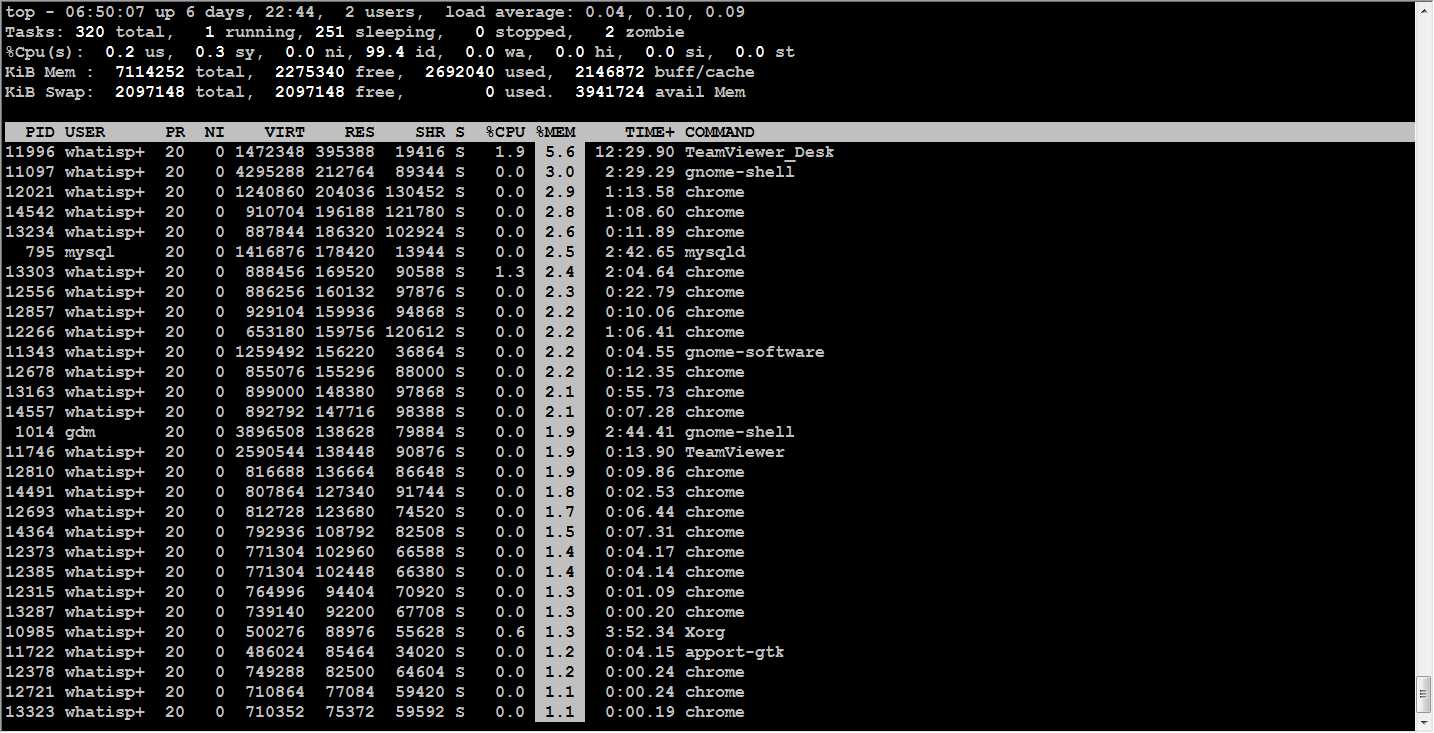Click the 1472348 VIRT value

(x=270, y=152)
